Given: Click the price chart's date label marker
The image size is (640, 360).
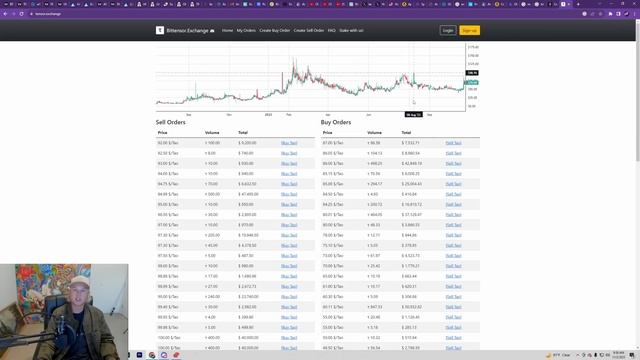Looking at the screenshot, I should (413, 115).
